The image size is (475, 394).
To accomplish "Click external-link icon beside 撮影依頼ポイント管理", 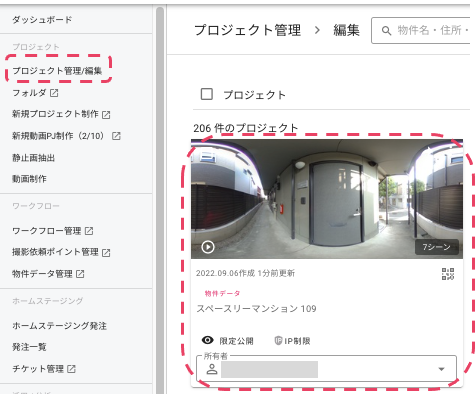I will click(x=106, y=253).
